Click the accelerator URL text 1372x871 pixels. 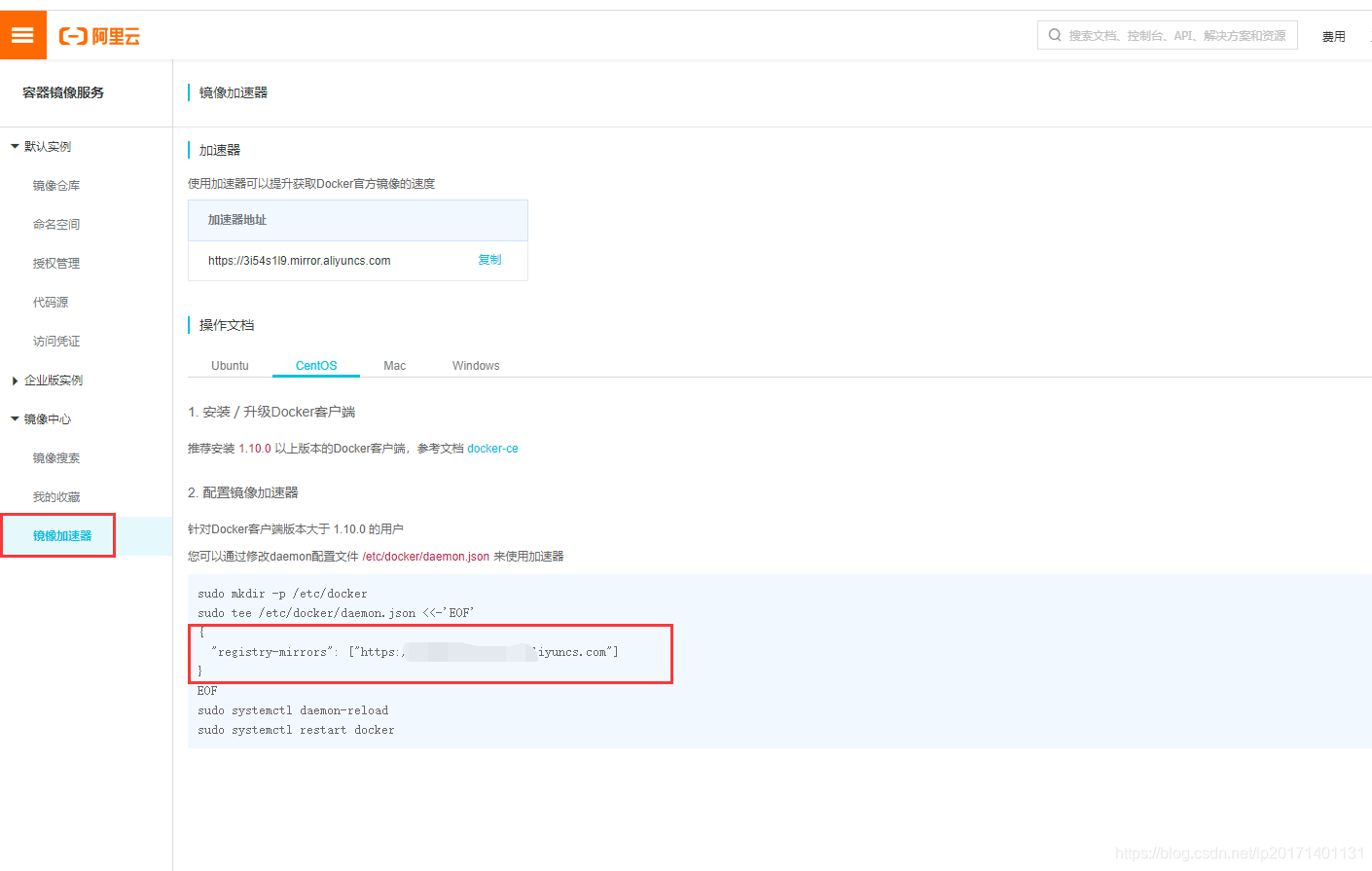point(300,261)
